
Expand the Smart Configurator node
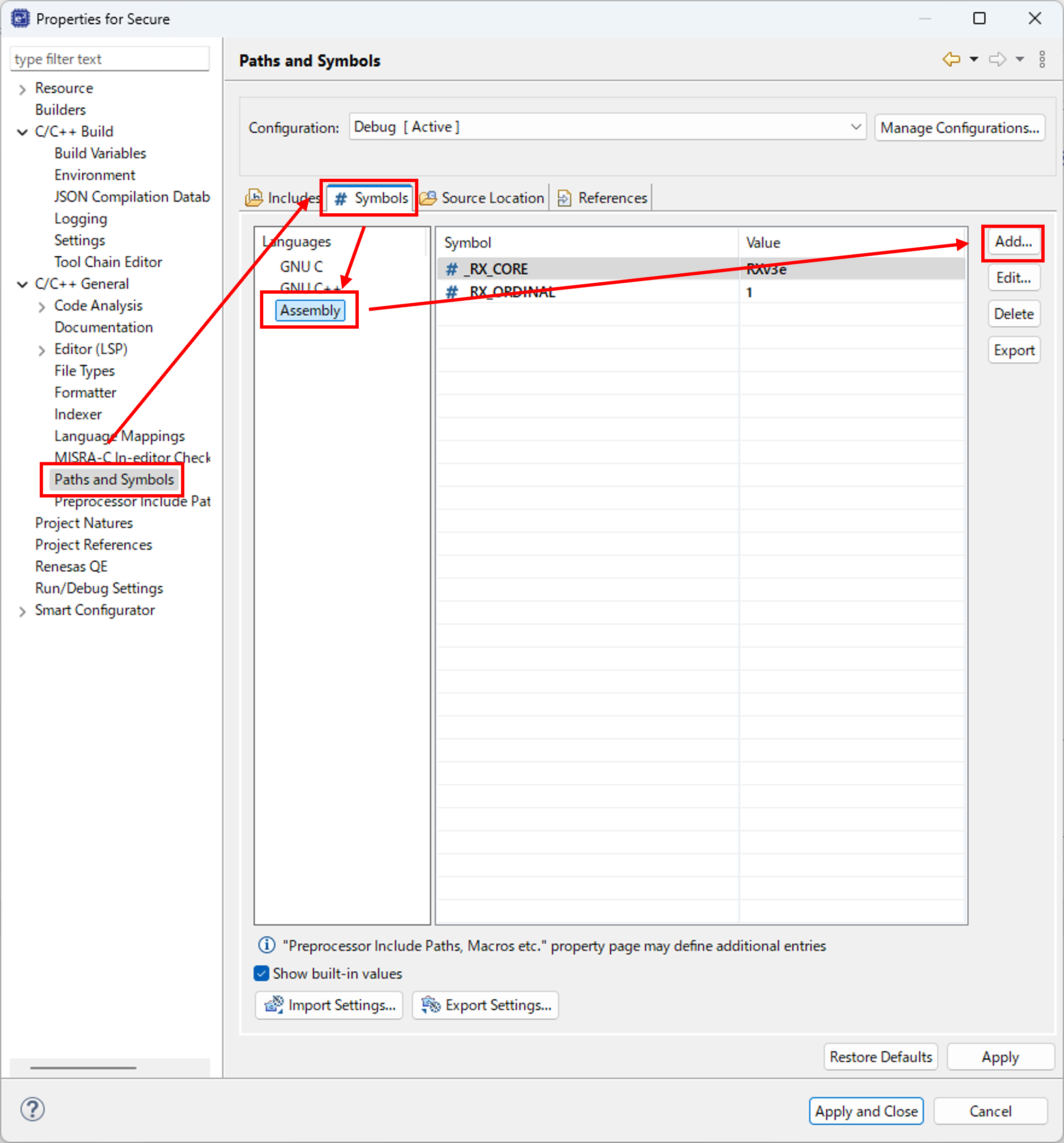point(22,612)
